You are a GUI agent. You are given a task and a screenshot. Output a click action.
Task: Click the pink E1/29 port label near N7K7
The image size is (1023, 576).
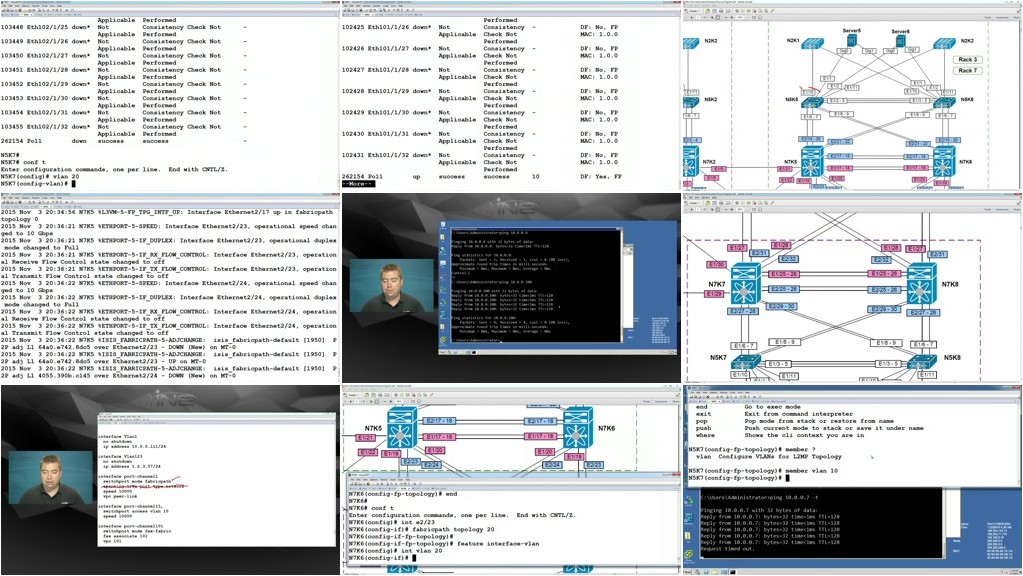714,294
